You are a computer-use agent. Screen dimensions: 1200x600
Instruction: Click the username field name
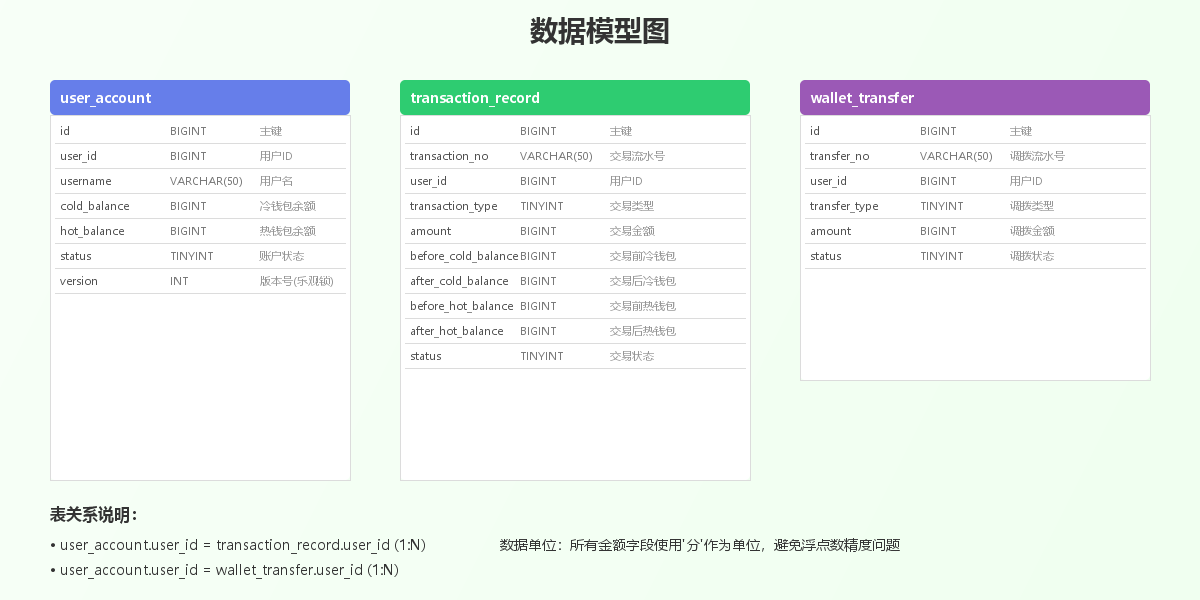86,181
